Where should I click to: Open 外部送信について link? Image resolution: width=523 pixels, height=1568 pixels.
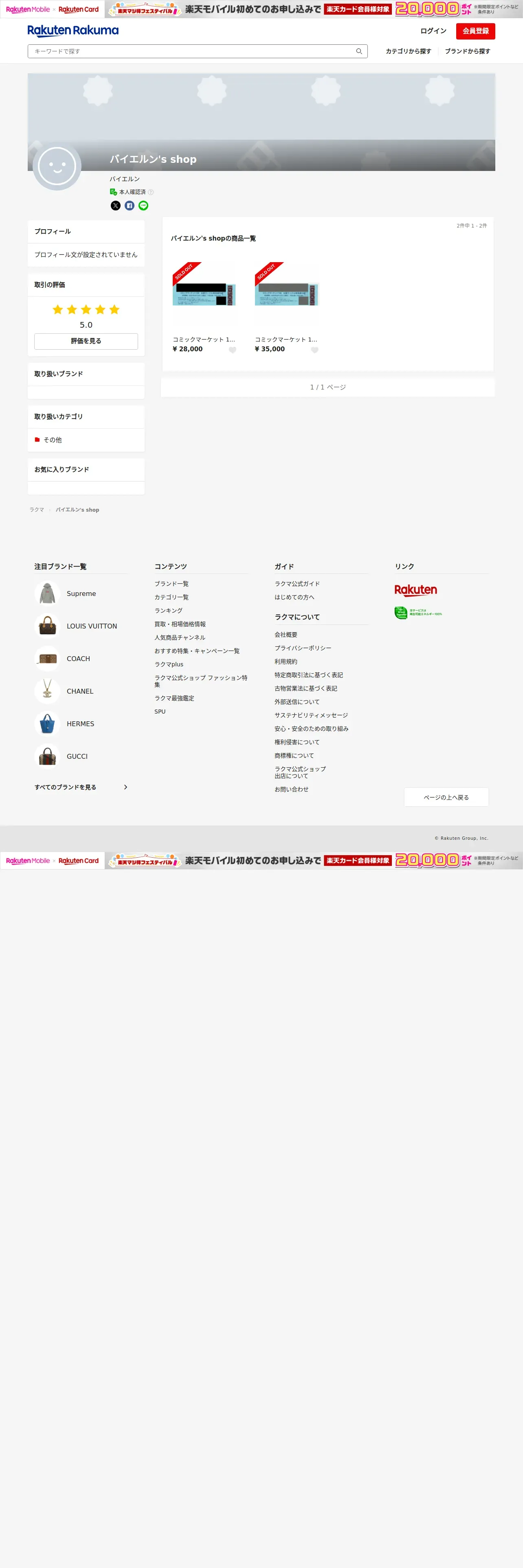click(x=297, y=702)
